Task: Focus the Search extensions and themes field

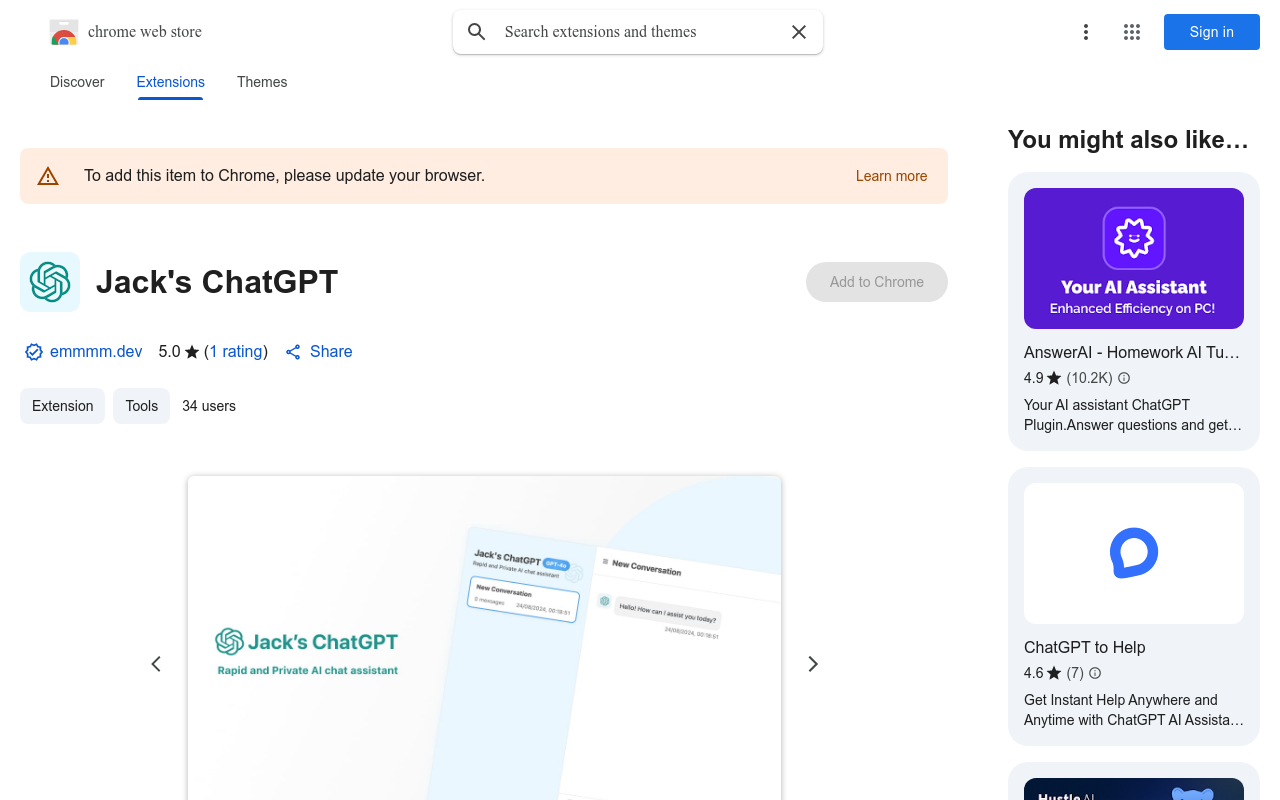Action: [x=640, y=32]
